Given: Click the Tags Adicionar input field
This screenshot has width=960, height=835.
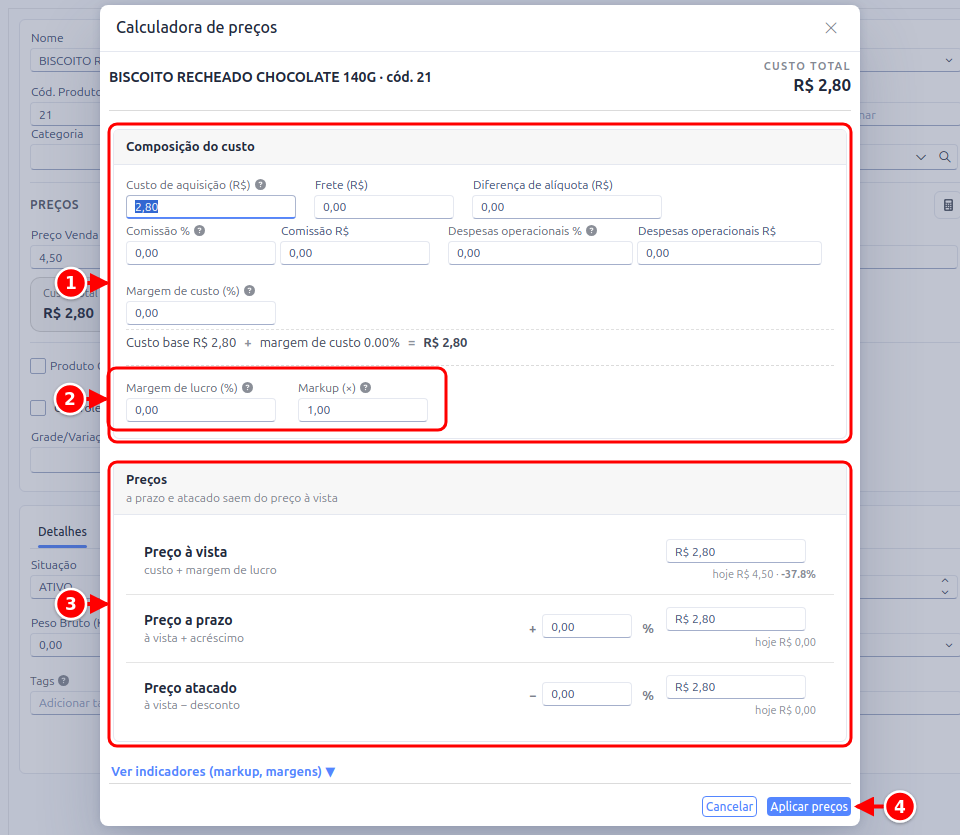Looking at the screenshot, I should [x=66, y=703].
